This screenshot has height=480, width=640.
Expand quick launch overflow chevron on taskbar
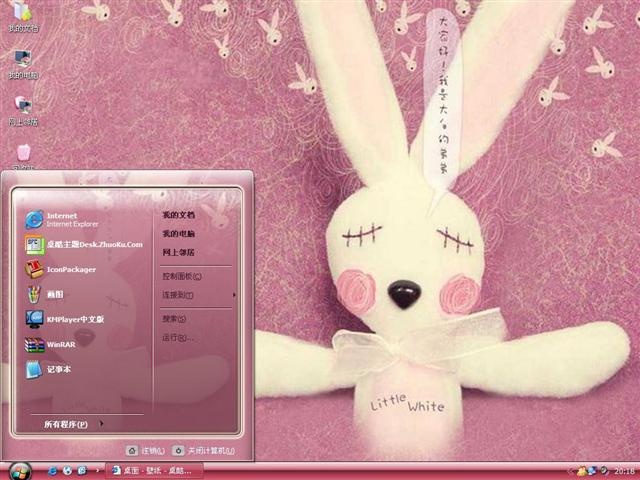click(97, 471)
